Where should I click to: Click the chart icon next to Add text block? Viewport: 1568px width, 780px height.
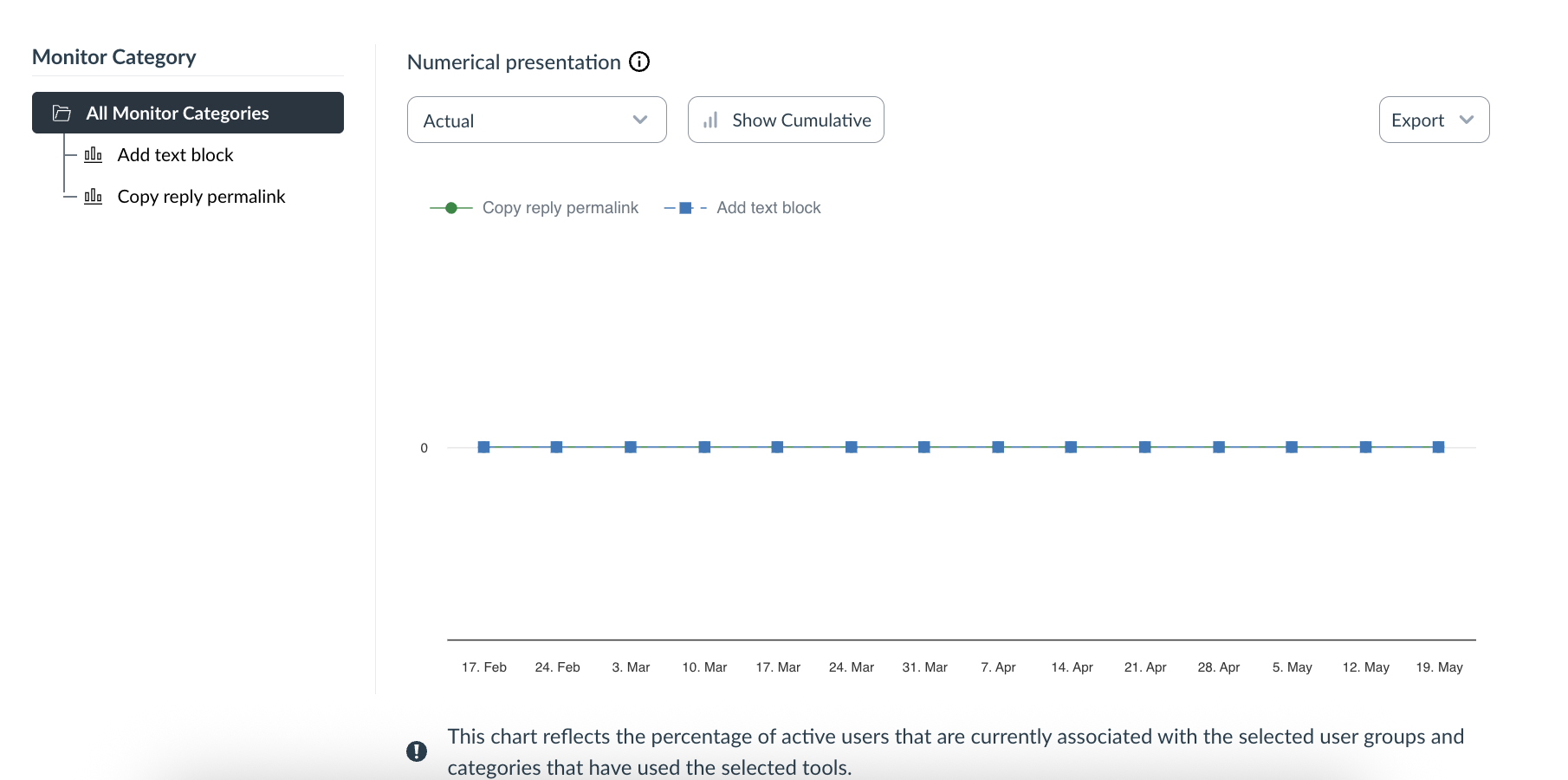click(x=94, y=155)
